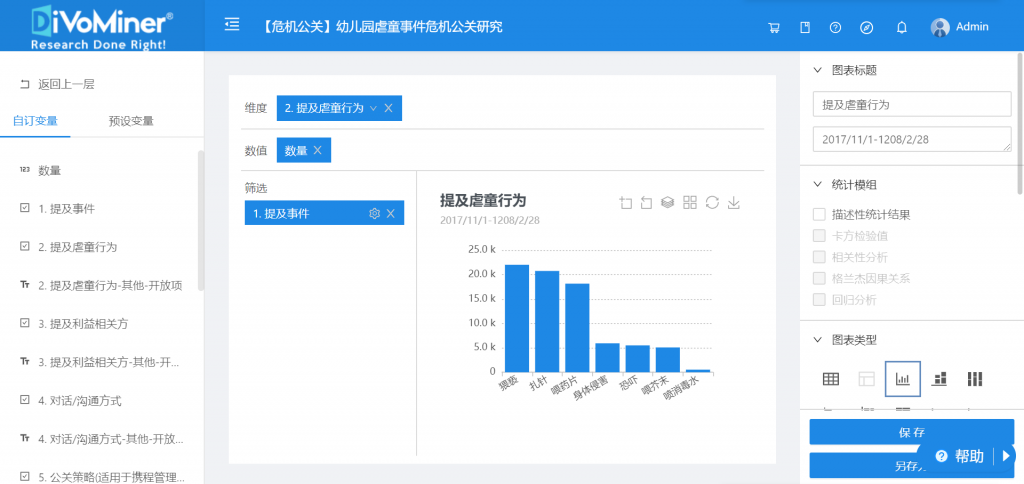The height and width of the screenshot is (484, 1024).
Task: Open settings gear on 提及事件 filter
Action: click(x=374, y=213)
